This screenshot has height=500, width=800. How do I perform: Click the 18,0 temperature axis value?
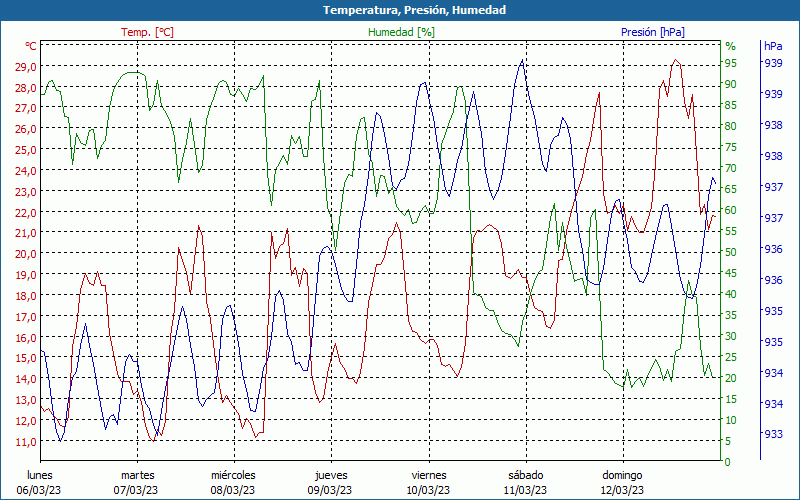[27, 296]
